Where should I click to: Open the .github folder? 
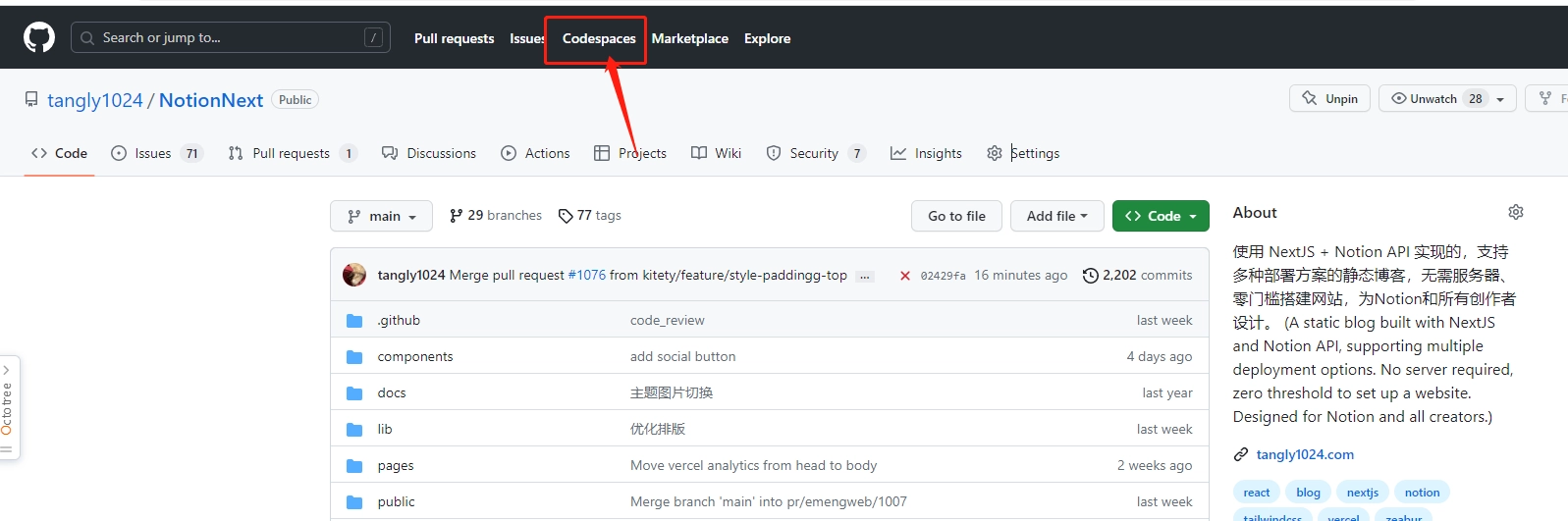coord(399,320)
